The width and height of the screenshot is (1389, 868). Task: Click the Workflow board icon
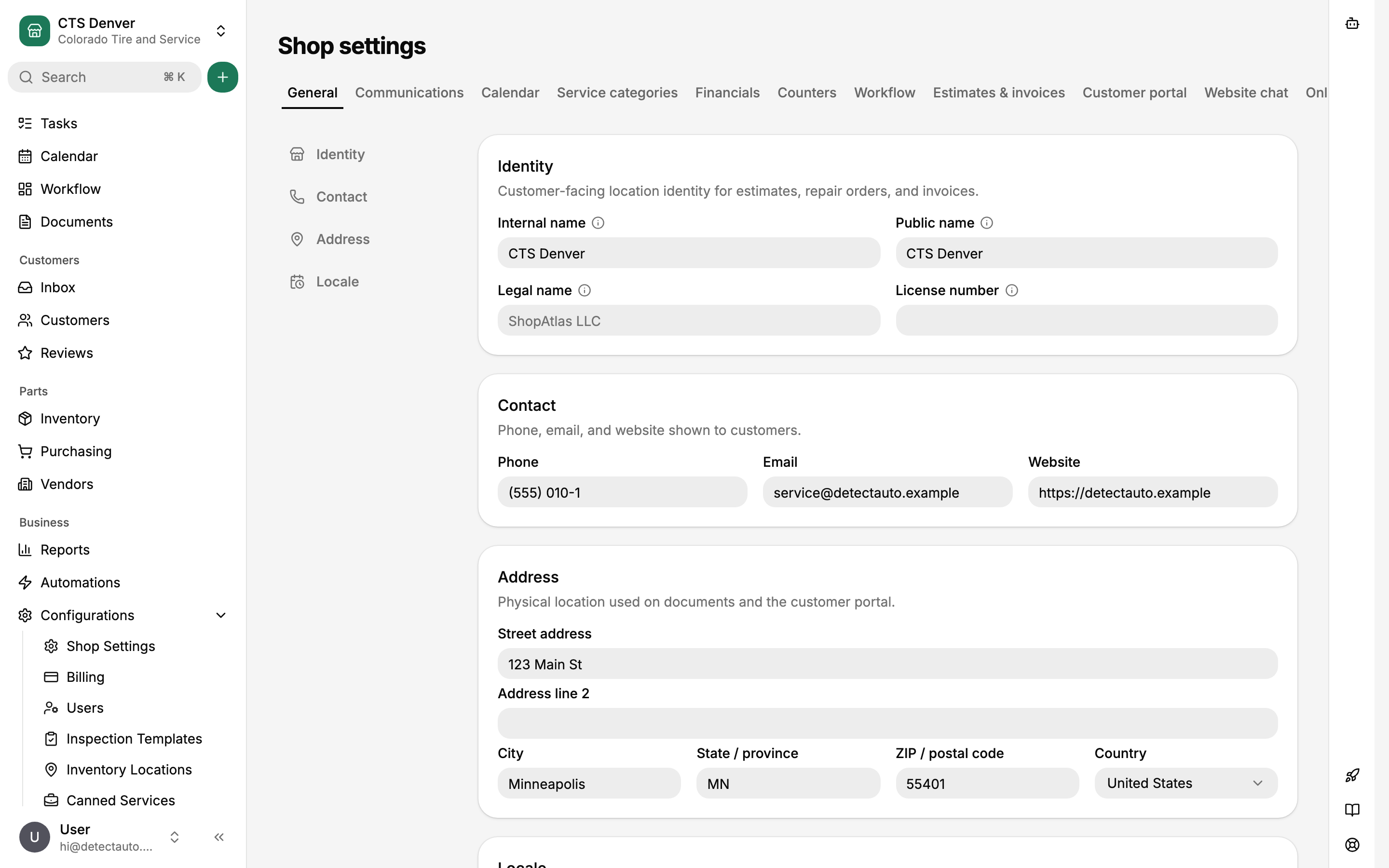25,189
